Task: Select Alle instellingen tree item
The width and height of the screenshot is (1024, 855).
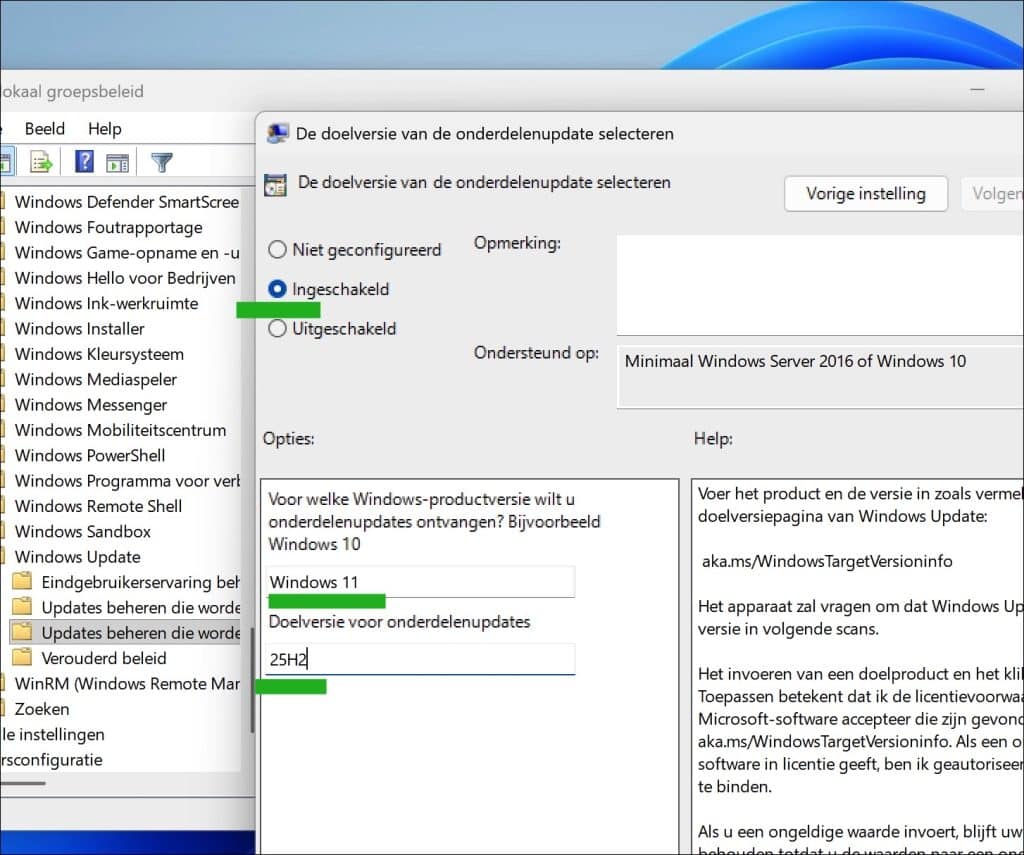Action: tap(52, 735)
